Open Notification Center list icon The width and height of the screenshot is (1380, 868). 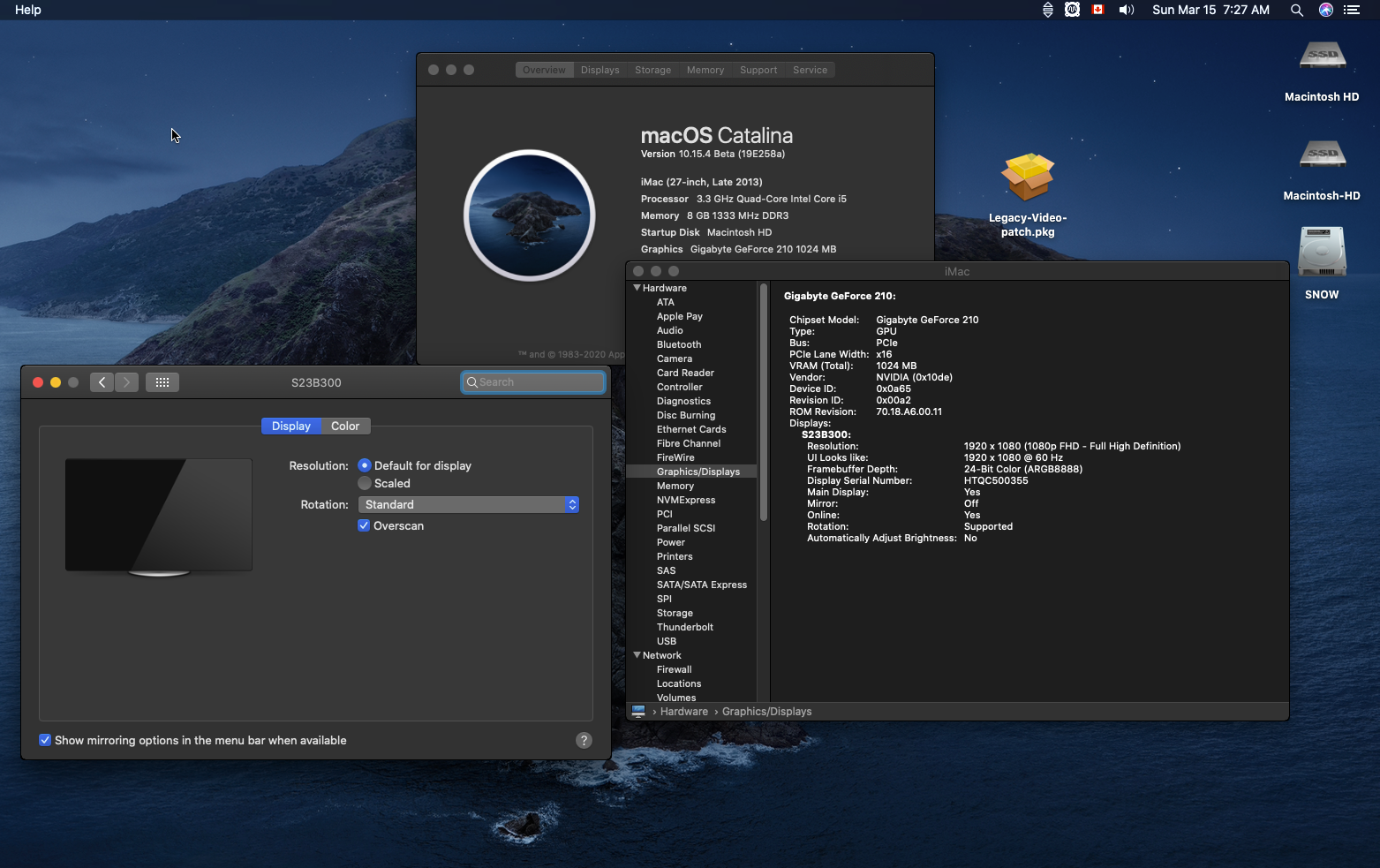click(1352, 10)
